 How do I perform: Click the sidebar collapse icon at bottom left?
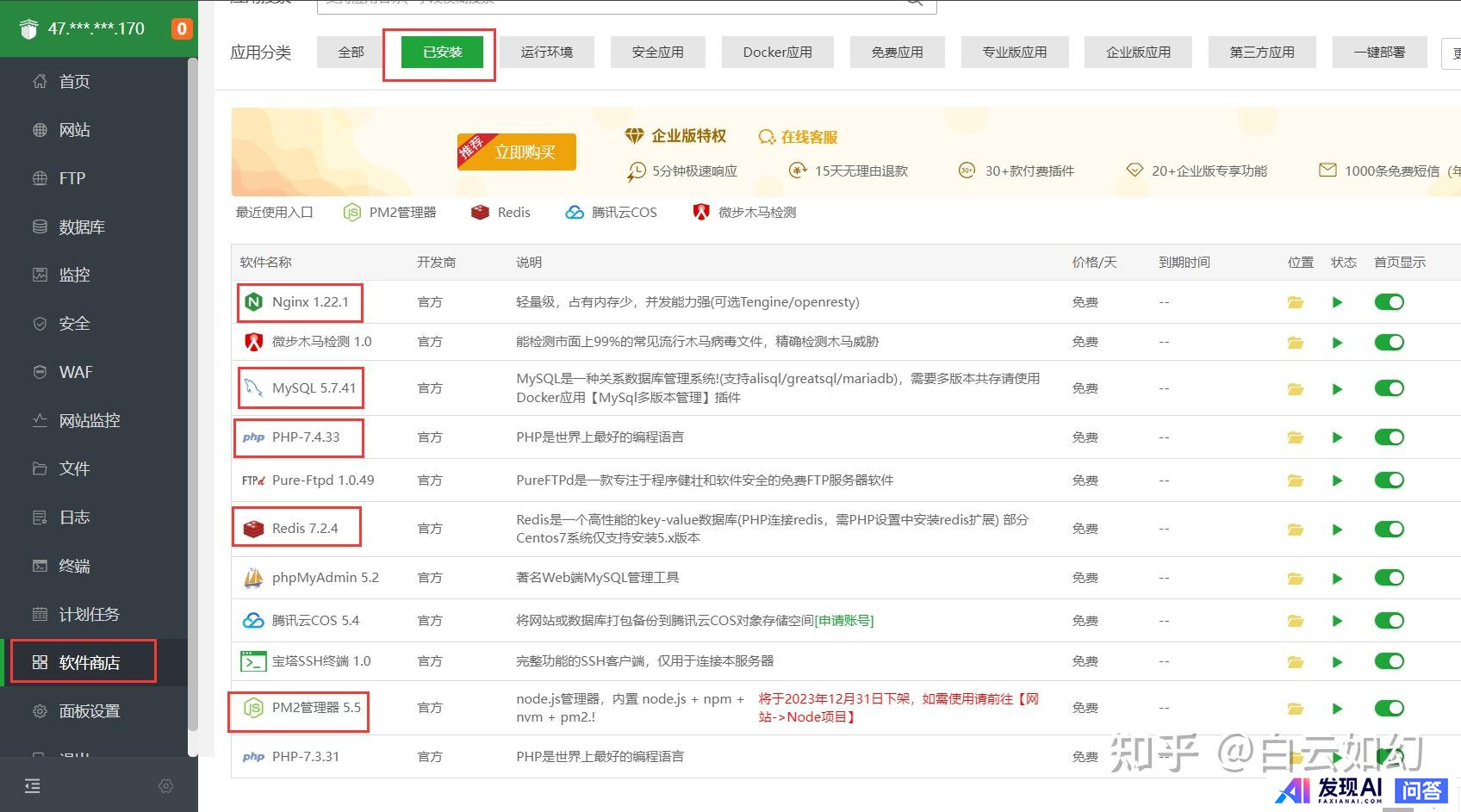tap(32, 785)
